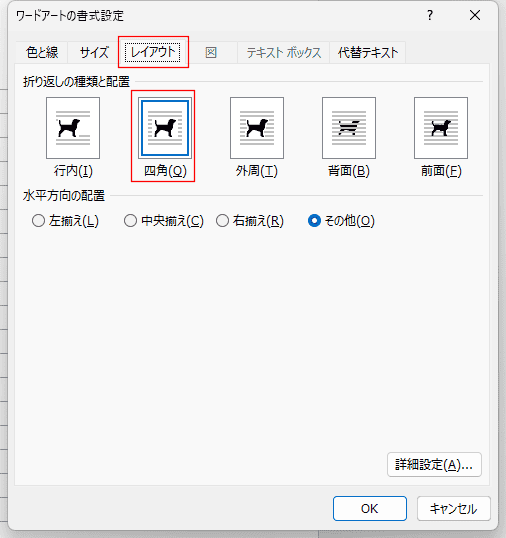
Task: Click the テキスト ボックス tab
Action: 284,52
